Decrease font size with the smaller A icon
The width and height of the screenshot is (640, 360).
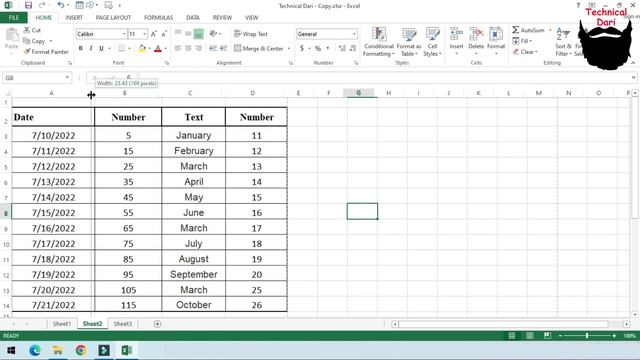tap(164, 34)
